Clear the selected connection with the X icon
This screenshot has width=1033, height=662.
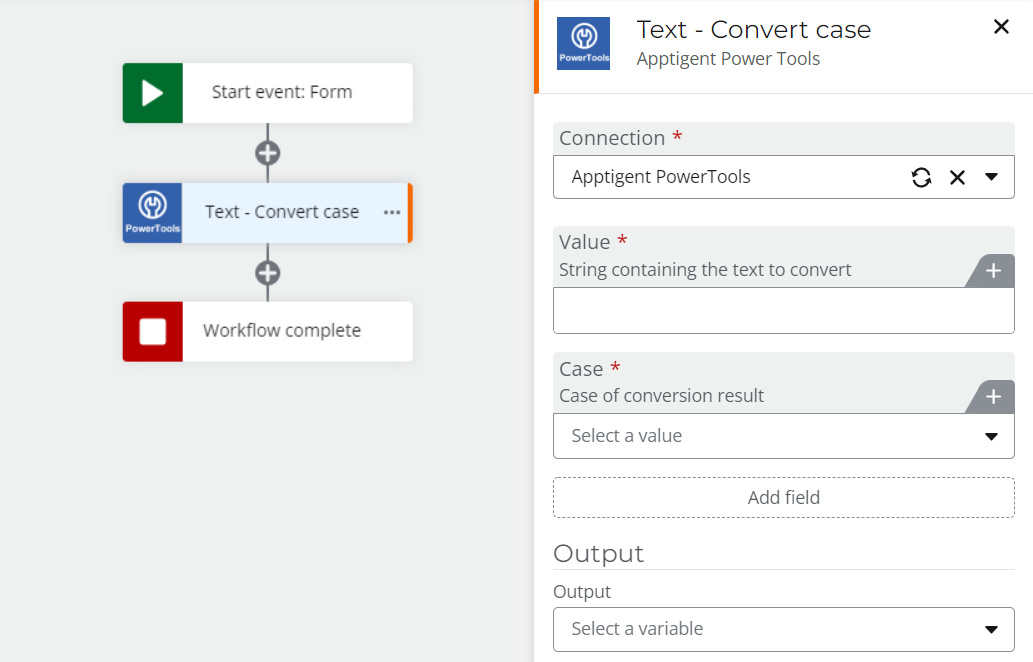[x=957, y=177]
